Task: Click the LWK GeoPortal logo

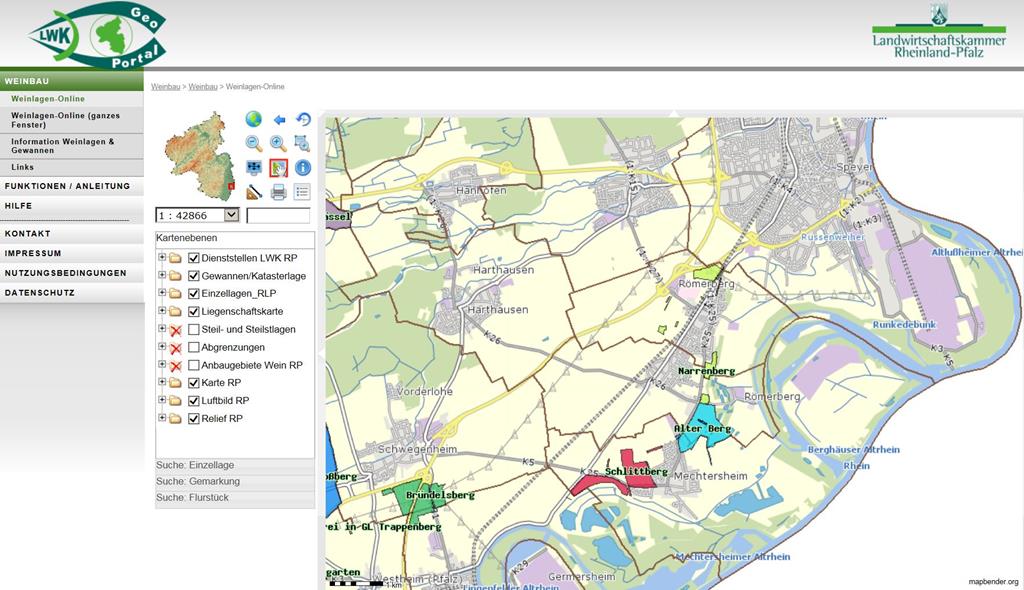Action: pos(97,36)
